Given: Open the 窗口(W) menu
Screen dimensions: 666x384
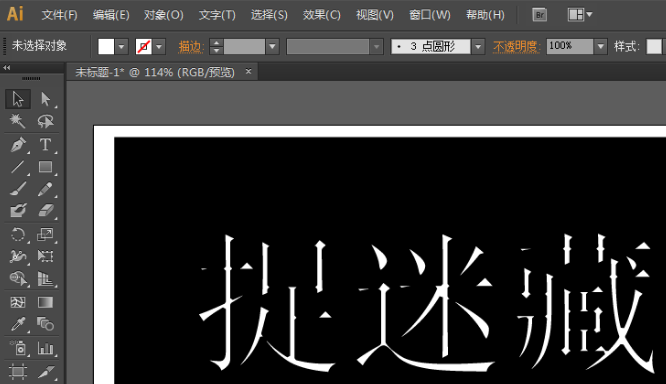Looking at the screenshot, I should [429, 15].
